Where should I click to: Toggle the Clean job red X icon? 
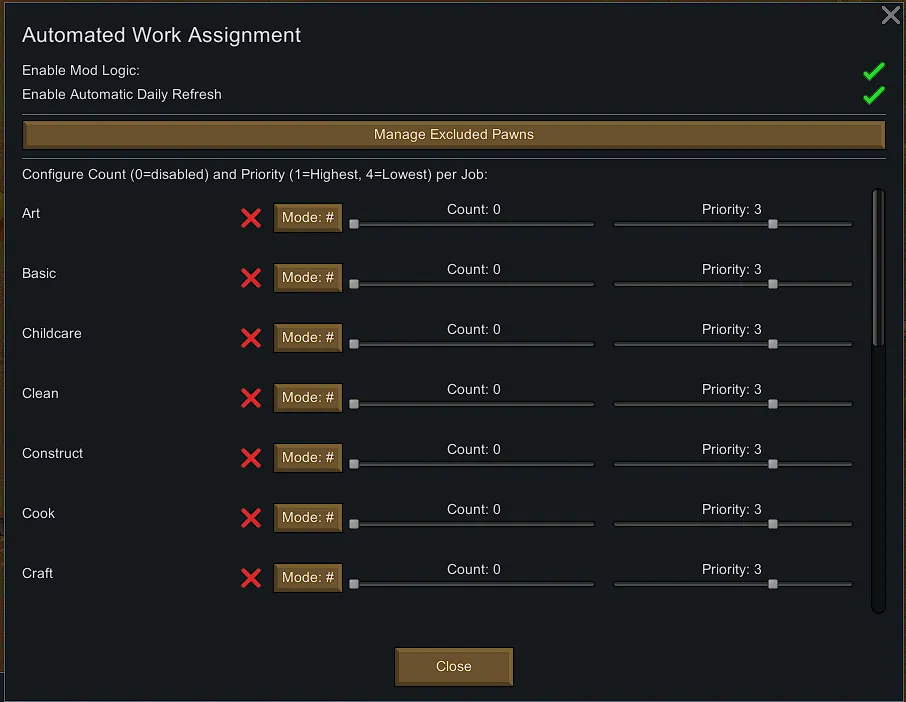(x=251, y=398)
